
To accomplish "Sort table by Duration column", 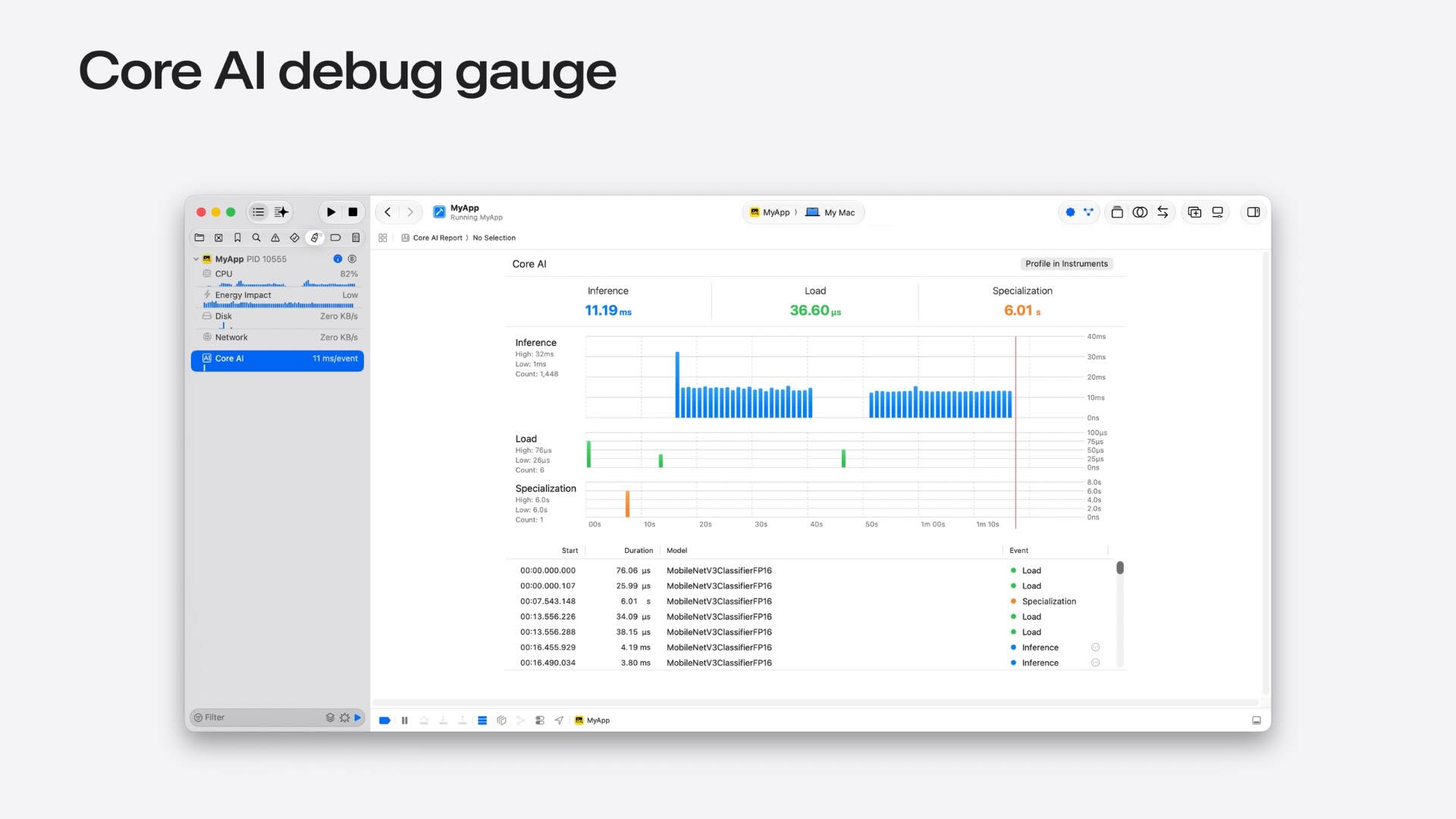I will pos(639,551).
